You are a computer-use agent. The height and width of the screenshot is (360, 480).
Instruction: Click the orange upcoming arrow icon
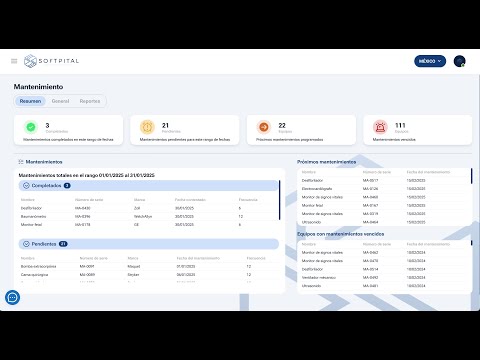pos(264,127)
